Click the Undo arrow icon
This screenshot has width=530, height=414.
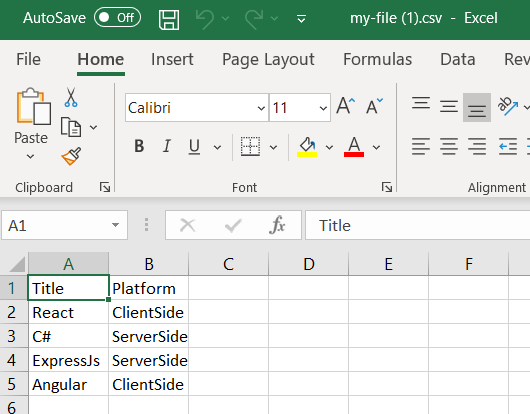[x=205, y=19]
